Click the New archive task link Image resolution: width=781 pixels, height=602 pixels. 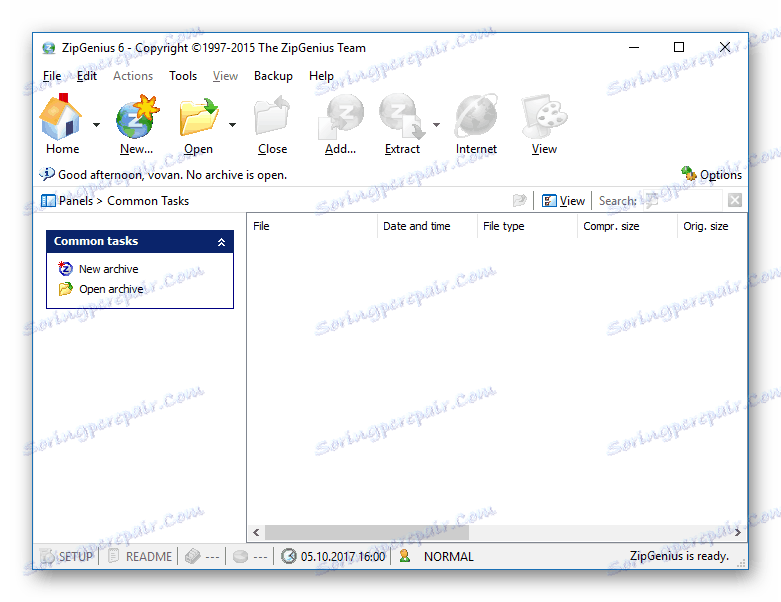click(109, 269)
